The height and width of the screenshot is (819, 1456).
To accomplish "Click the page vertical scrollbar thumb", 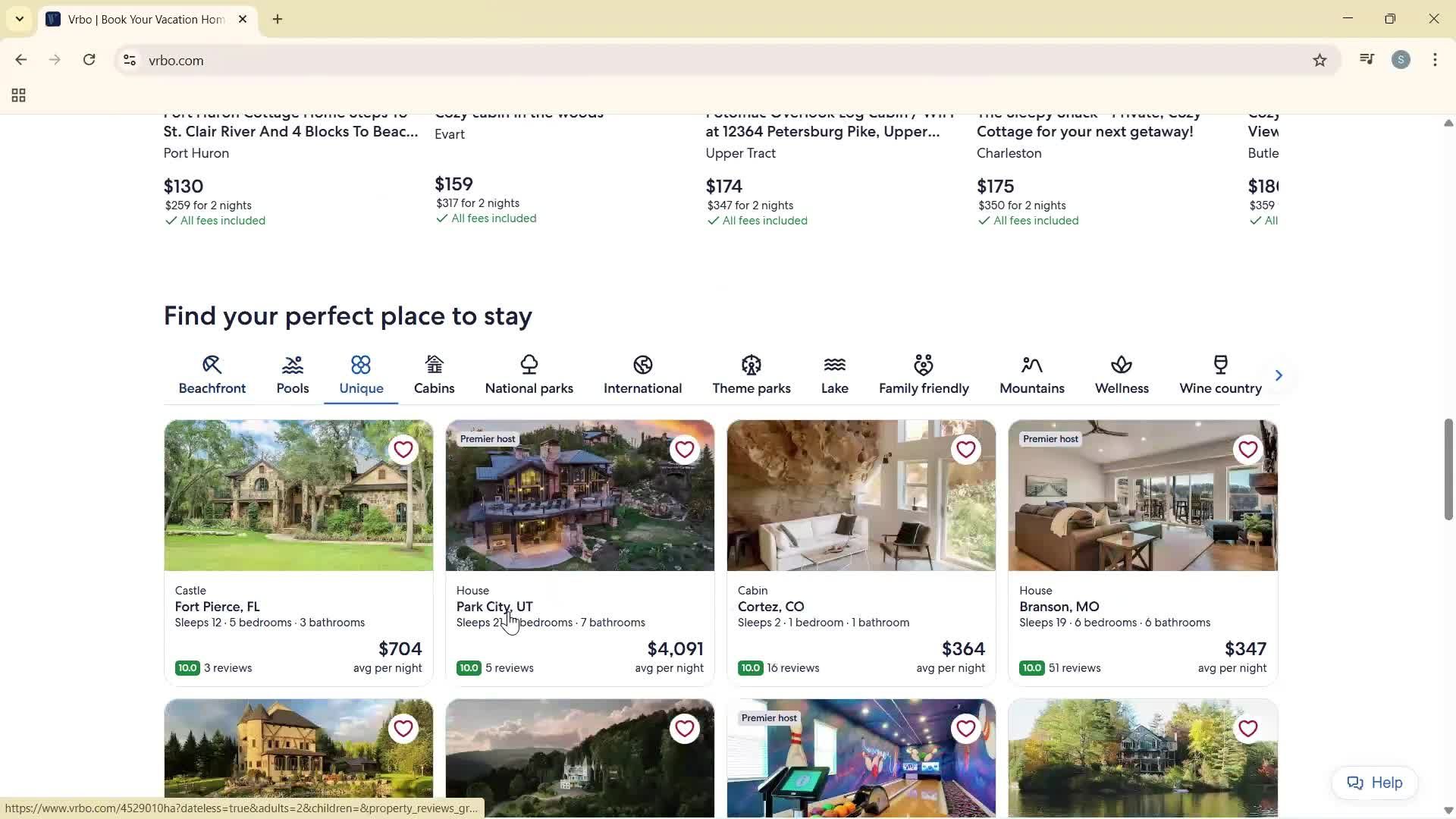I will (1448, 469).
